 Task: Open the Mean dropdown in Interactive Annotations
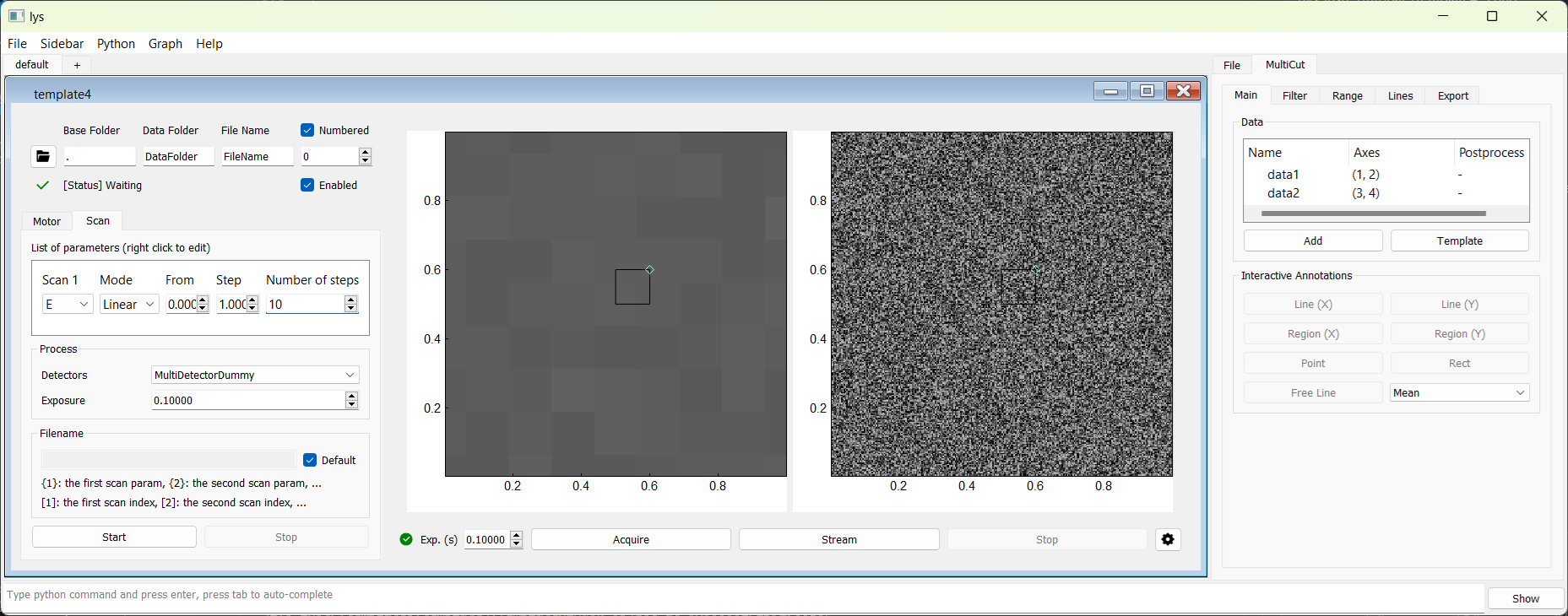tap(1459, 393)
